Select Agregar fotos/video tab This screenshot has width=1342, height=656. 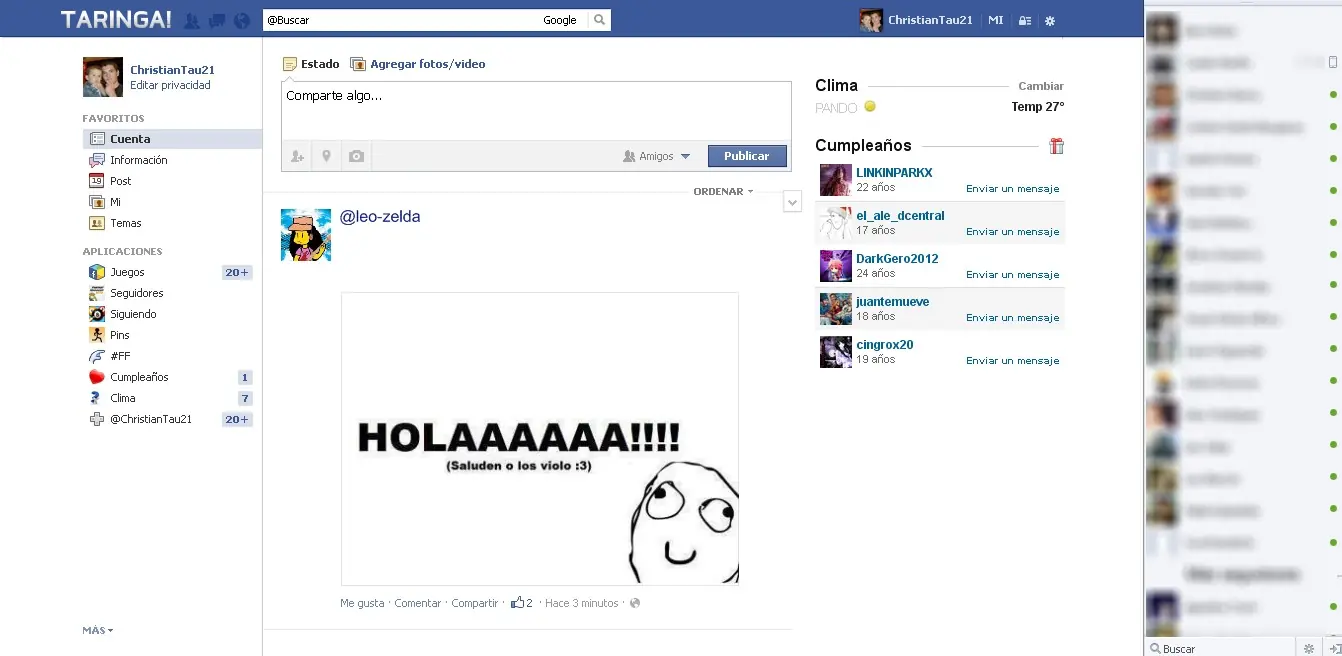click(418, 64)
